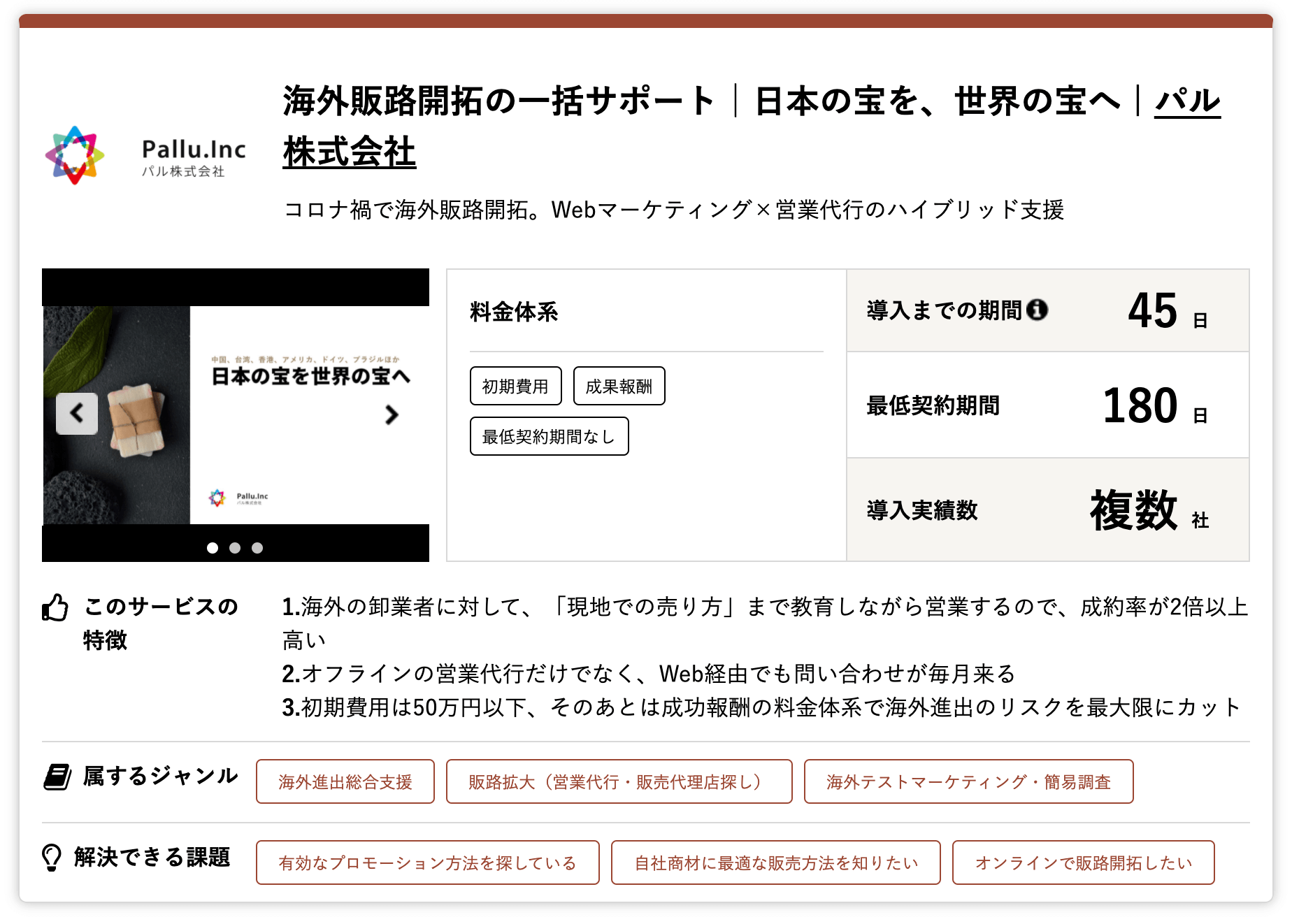Click the carousel slide image 日本の宝を世界の宝へ

click(236, 415)
